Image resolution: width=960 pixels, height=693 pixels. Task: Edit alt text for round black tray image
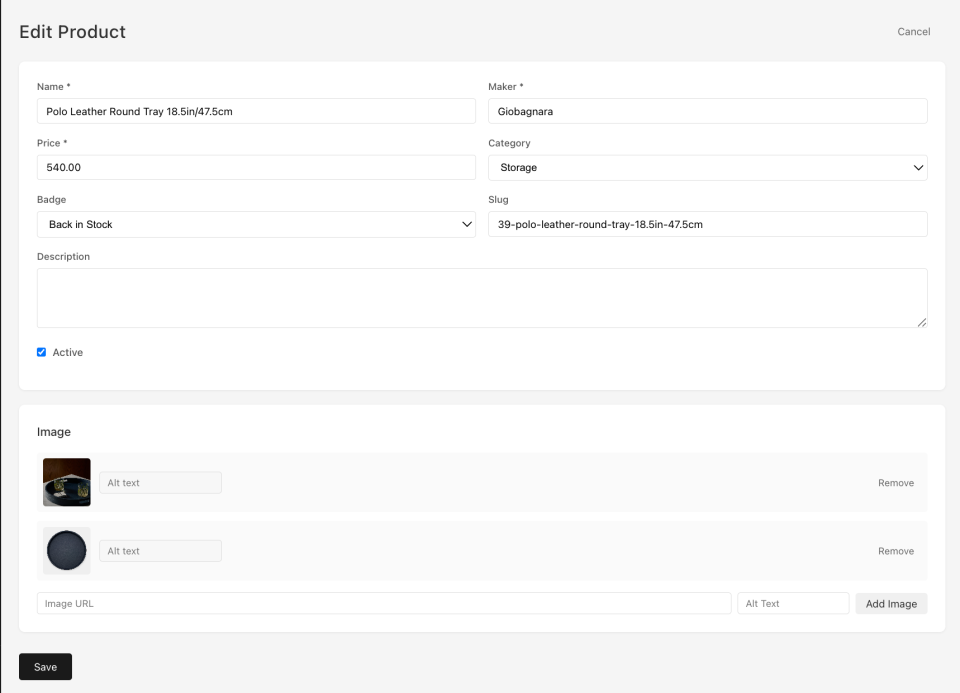(x=160, y=551)
